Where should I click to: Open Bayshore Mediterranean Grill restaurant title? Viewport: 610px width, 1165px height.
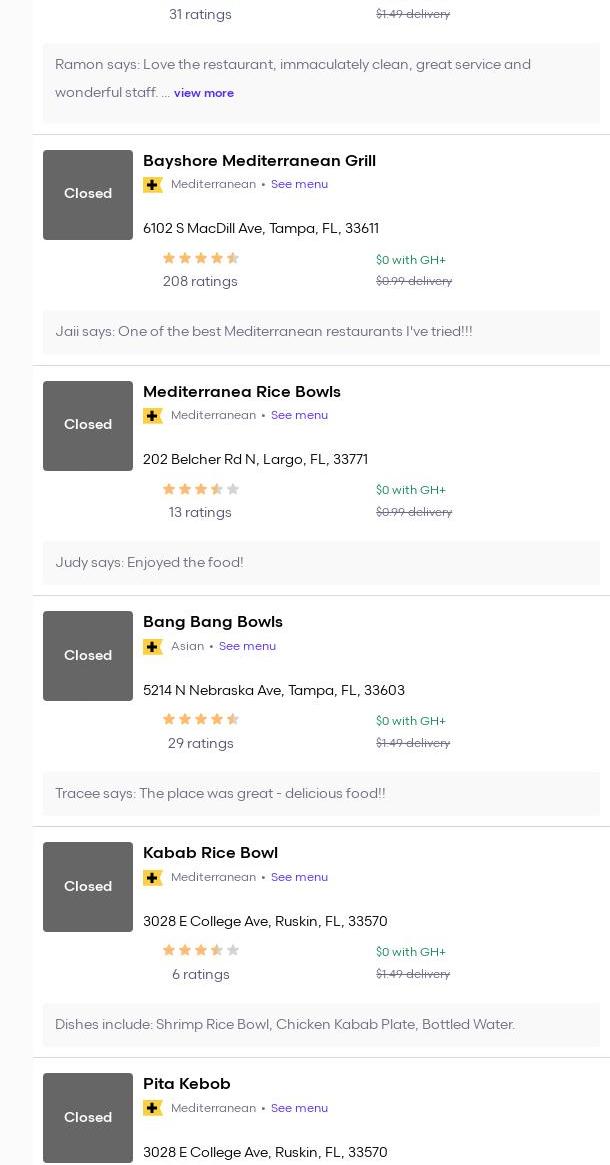pos(259,161)
